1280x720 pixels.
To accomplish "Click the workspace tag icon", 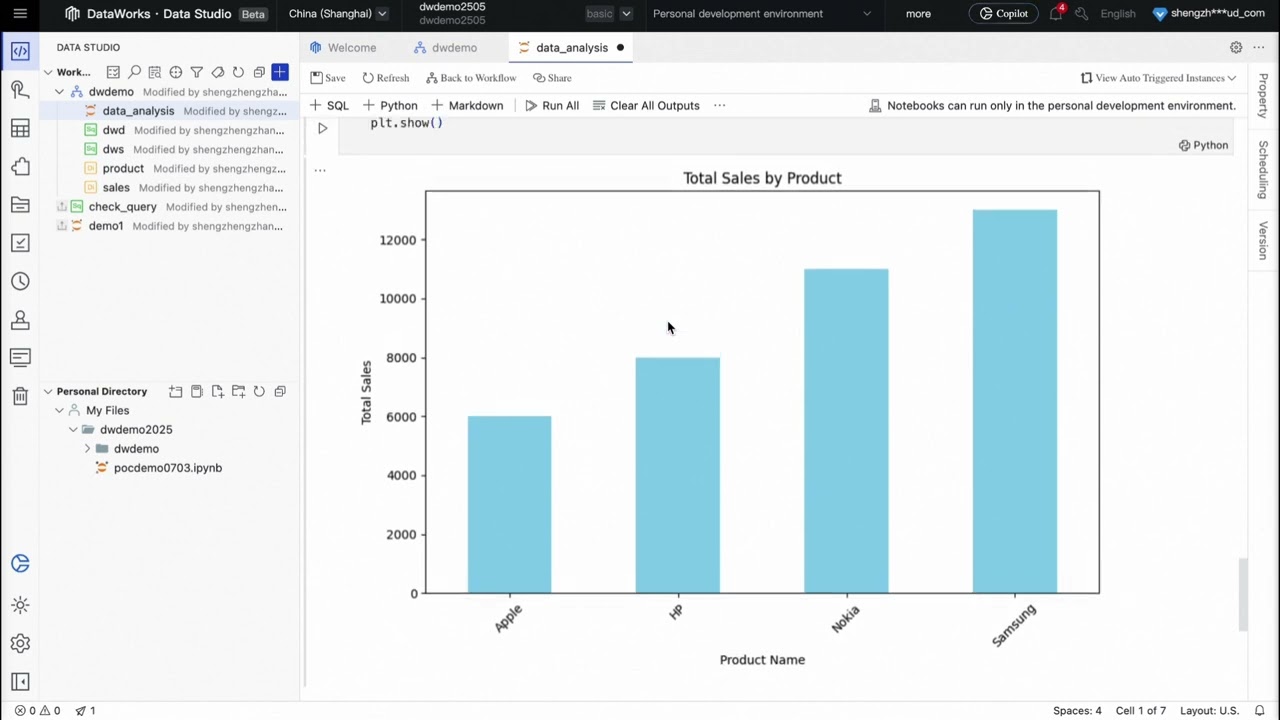I will tap(218, 72).
